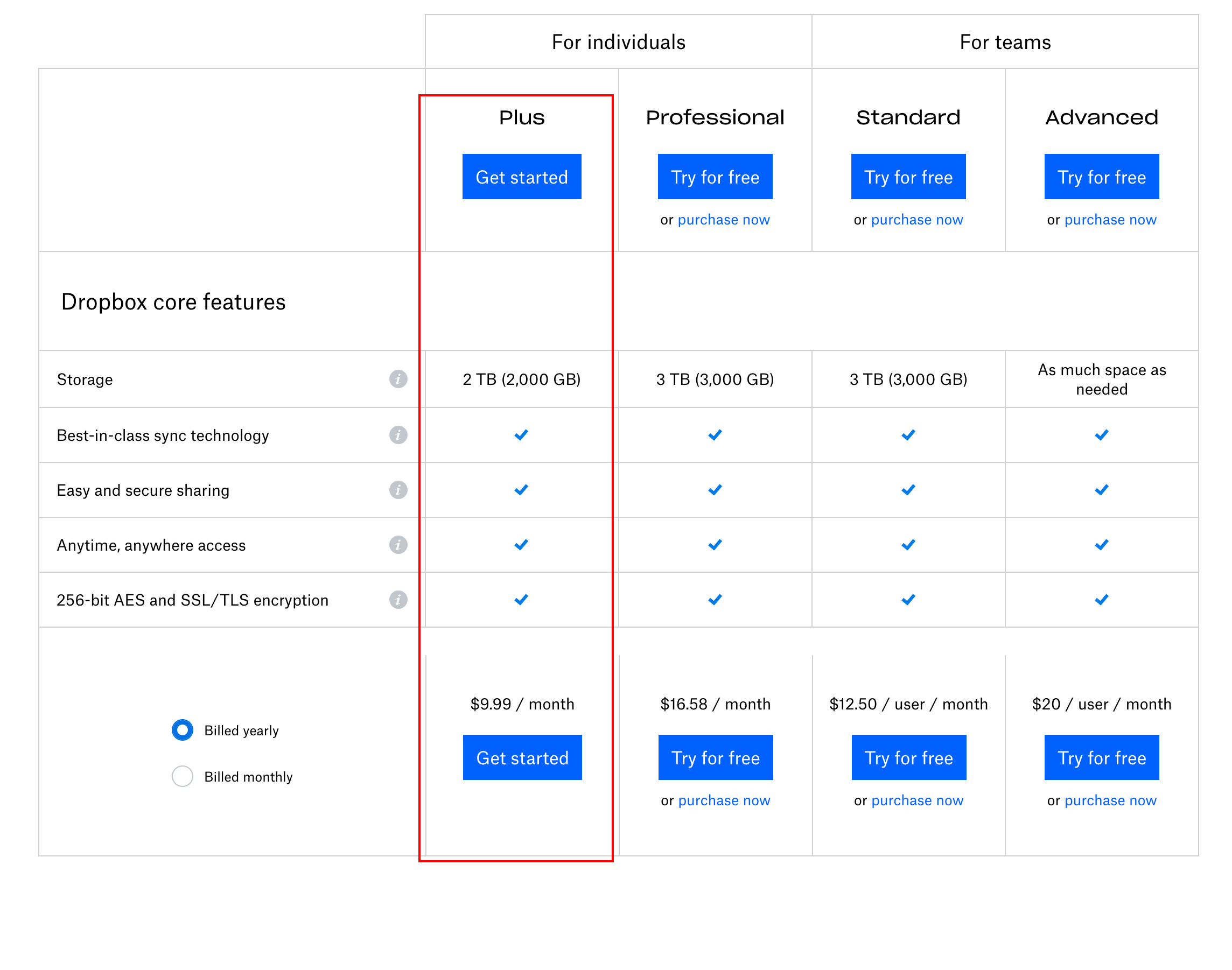Click info icon for 256-bit AES encryption

(398, 600)
